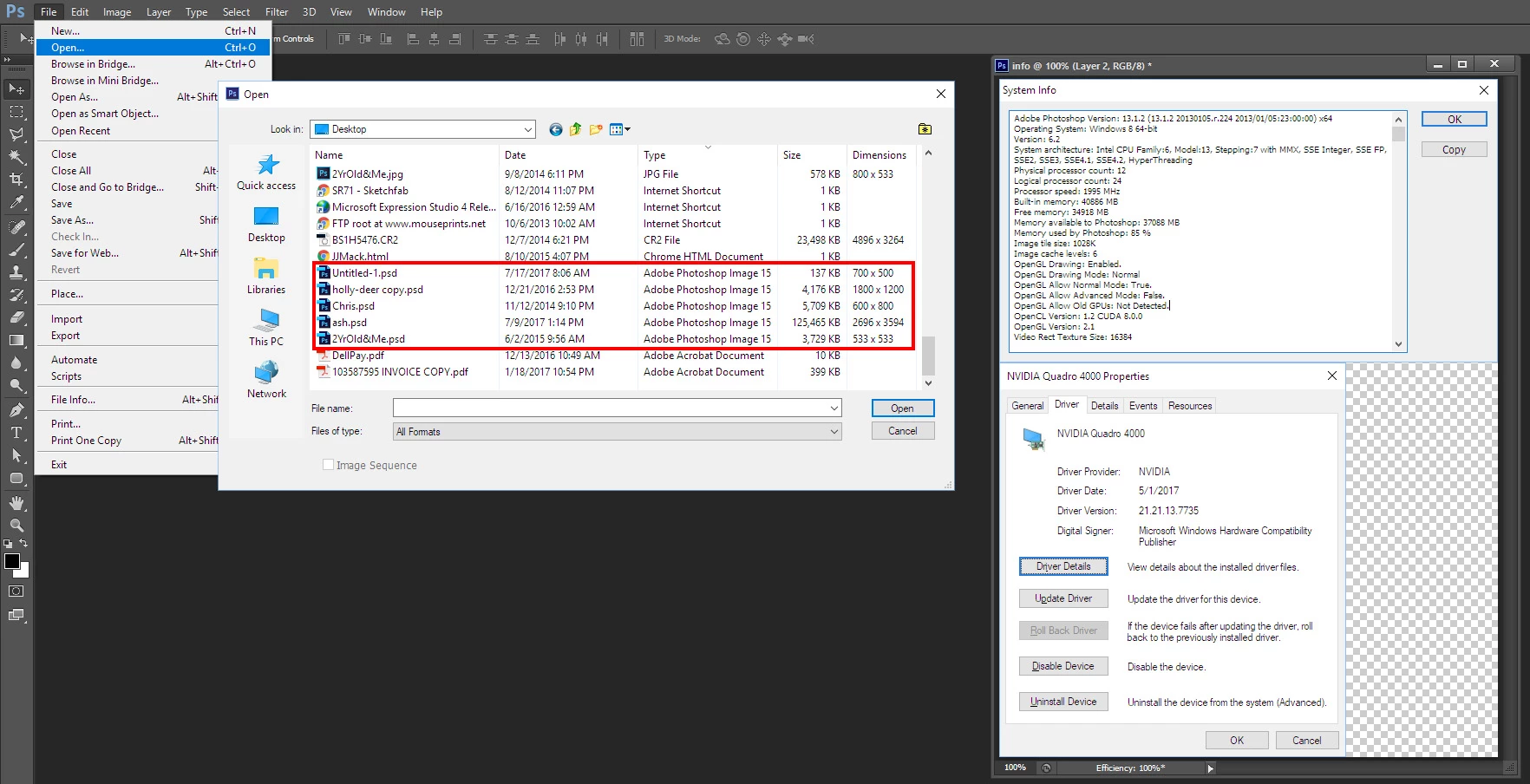This screenshot has height=784, width=1530.
Task: Click the Uninstall Device button
Action: pyautogui.click(x=1063, y=702)
